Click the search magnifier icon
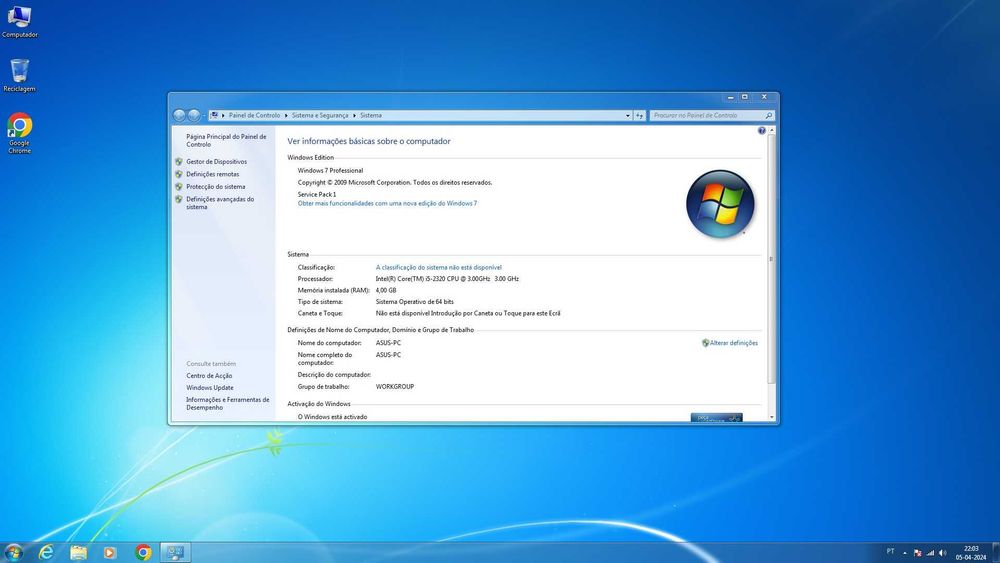Screen dimensions: 1000x563 point(768,115)
